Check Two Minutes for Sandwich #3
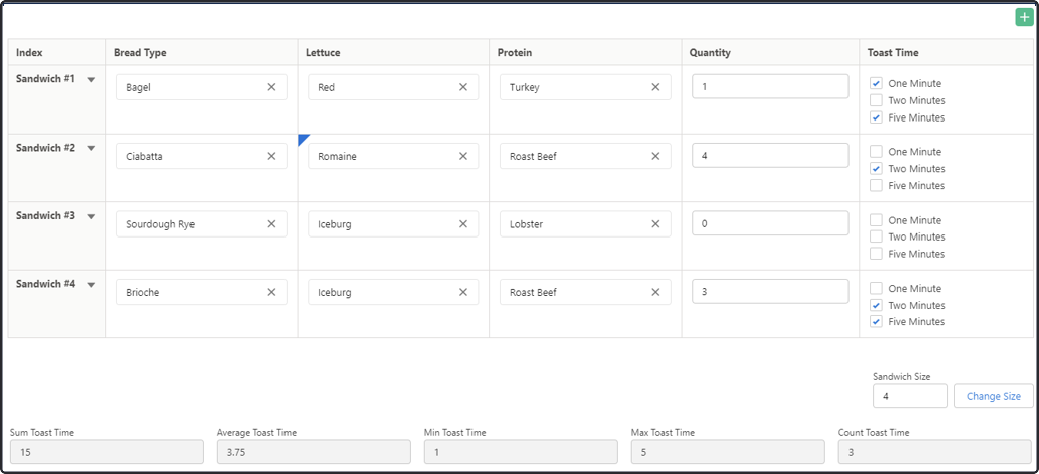This screenshot has height=474, width=1039. click(x=876, y=237)
